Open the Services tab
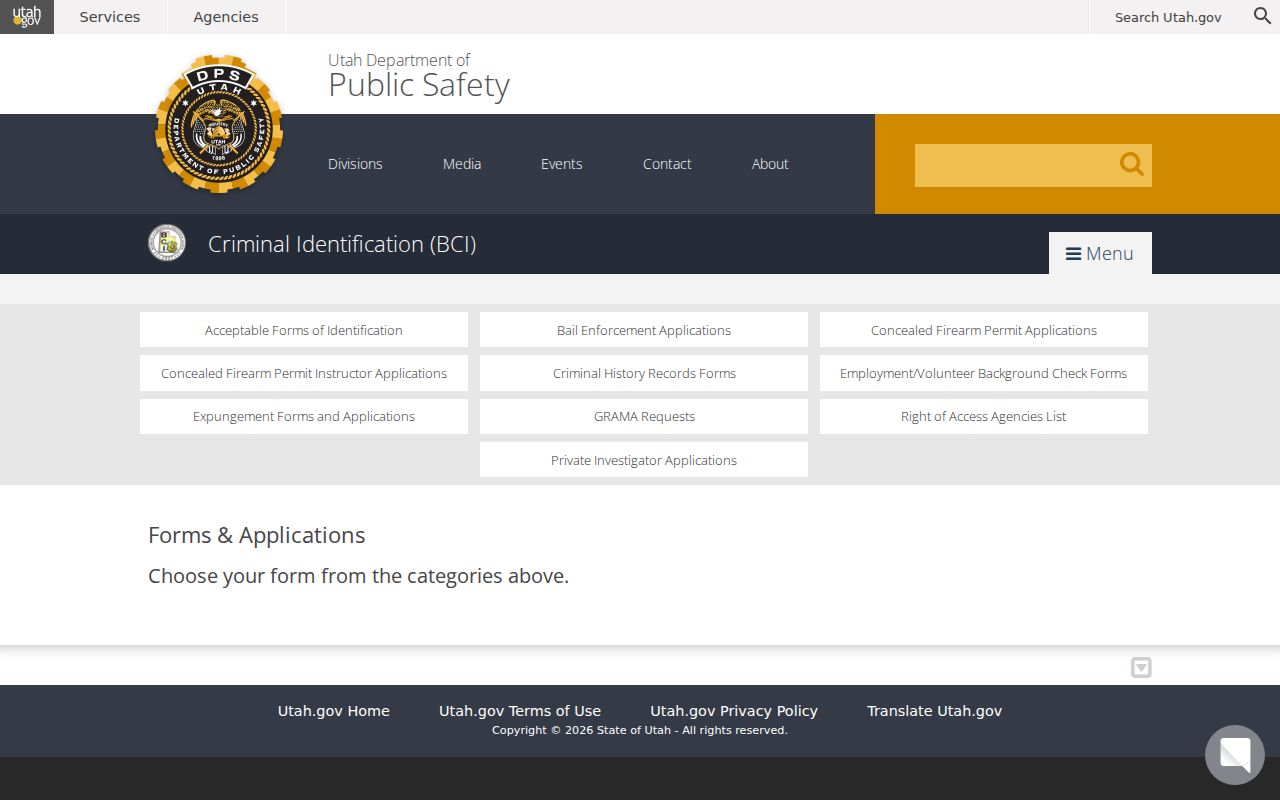 (110, 17)
